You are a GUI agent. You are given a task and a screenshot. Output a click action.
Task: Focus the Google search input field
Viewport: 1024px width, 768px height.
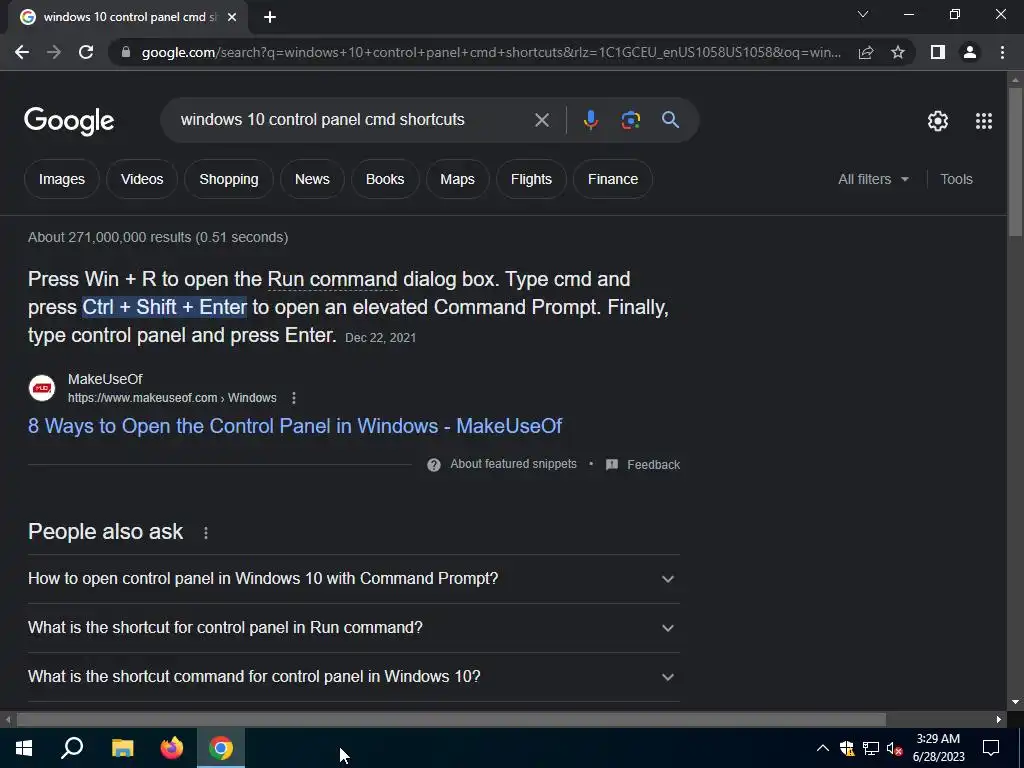point(353,120)
